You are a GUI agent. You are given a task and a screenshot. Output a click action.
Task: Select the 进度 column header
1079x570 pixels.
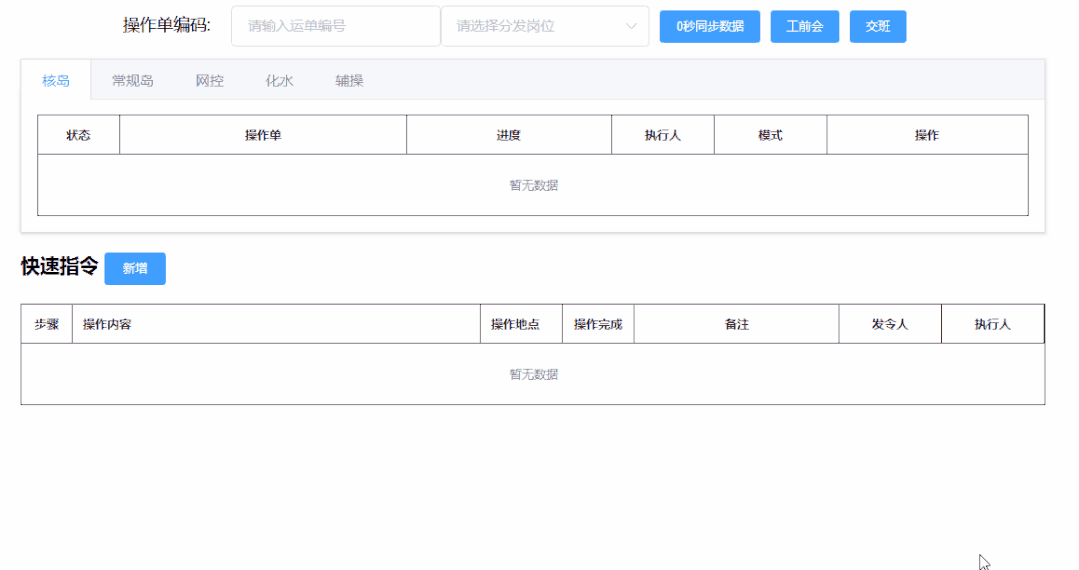coord(508,135)
